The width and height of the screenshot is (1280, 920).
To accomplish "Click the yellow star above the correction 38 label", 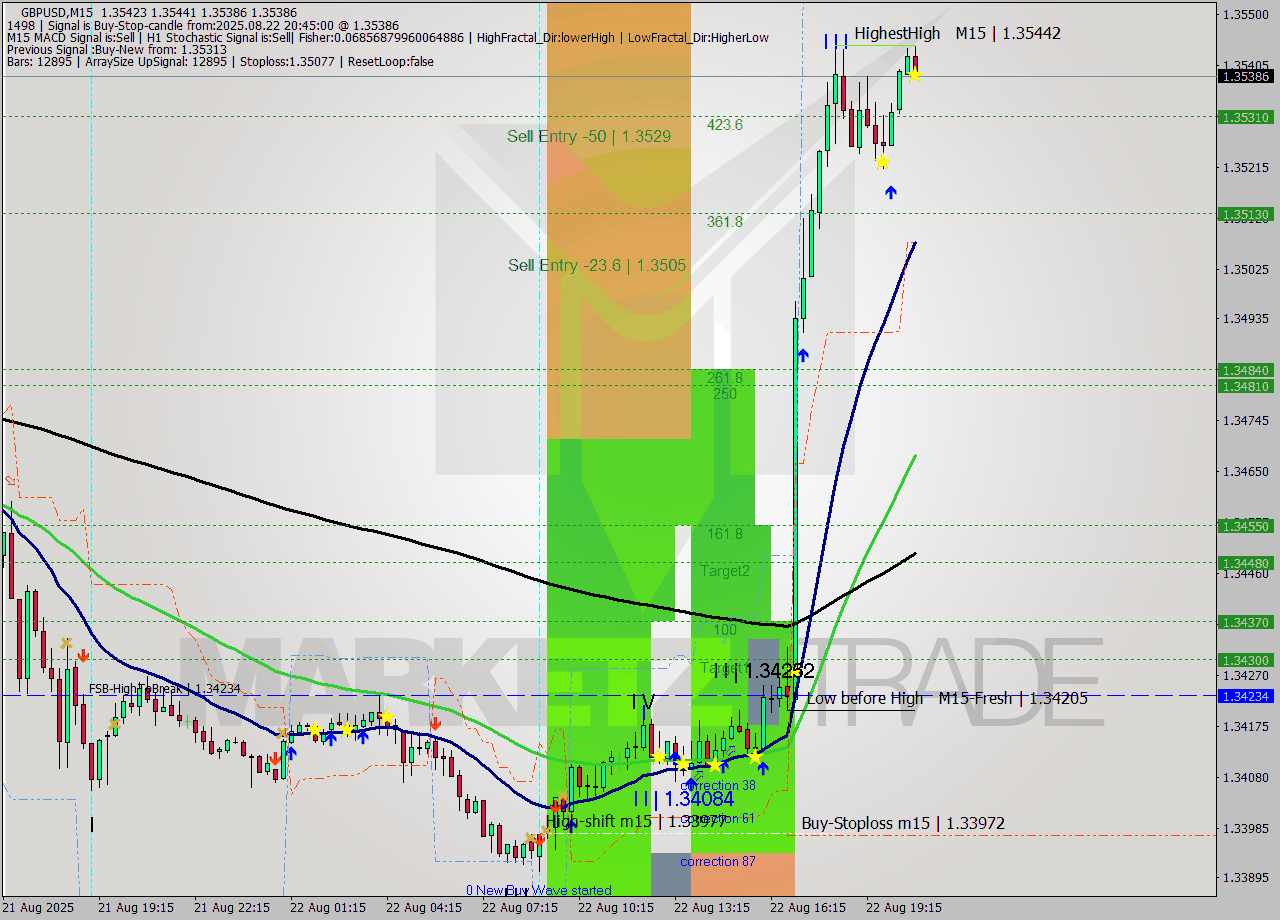I will point(715,766).
